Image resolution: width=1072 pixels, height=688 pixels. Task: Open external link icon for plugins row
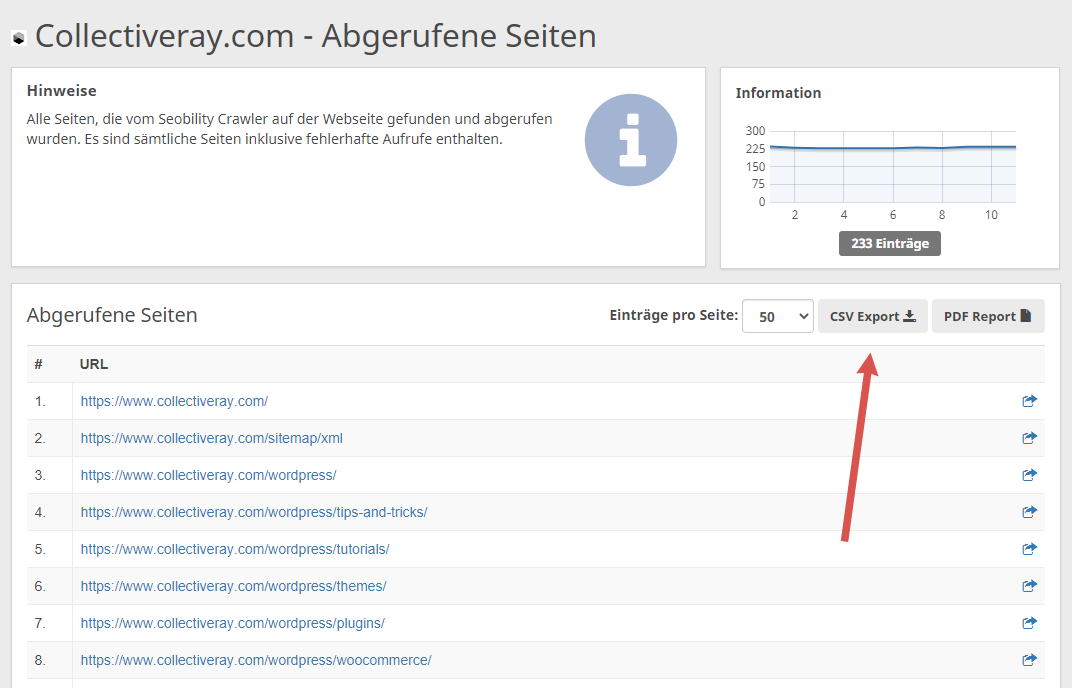click(x=1029, y=622)
